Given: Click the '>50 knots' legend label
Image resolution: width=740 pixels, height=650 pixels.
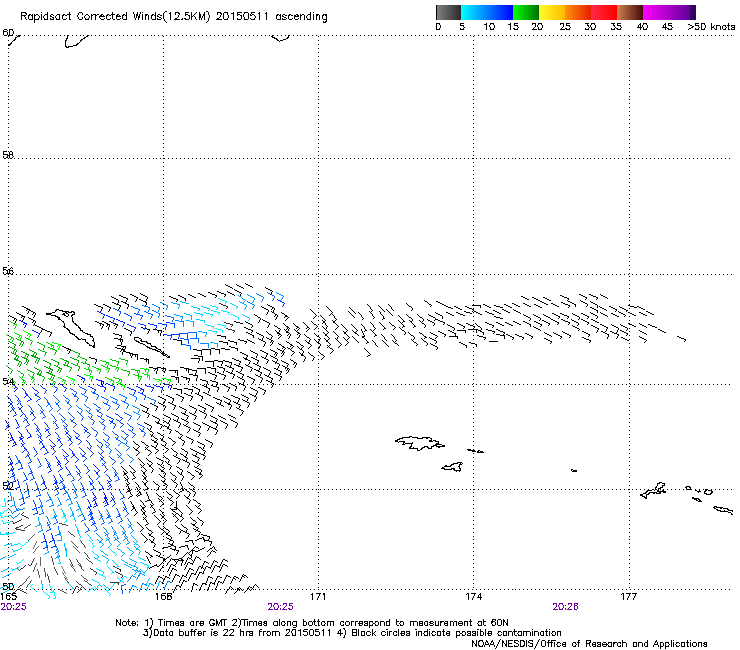Looking at the screenshot, I should coord(711,27).
